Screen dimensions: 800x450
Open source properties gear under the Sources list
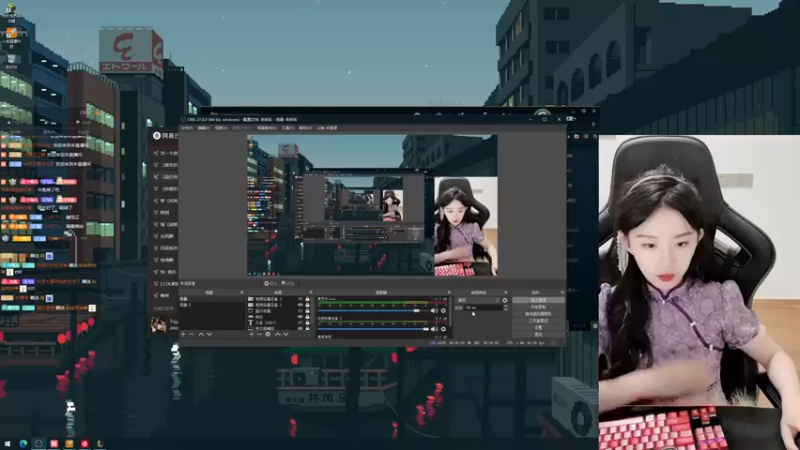[268, 334]
